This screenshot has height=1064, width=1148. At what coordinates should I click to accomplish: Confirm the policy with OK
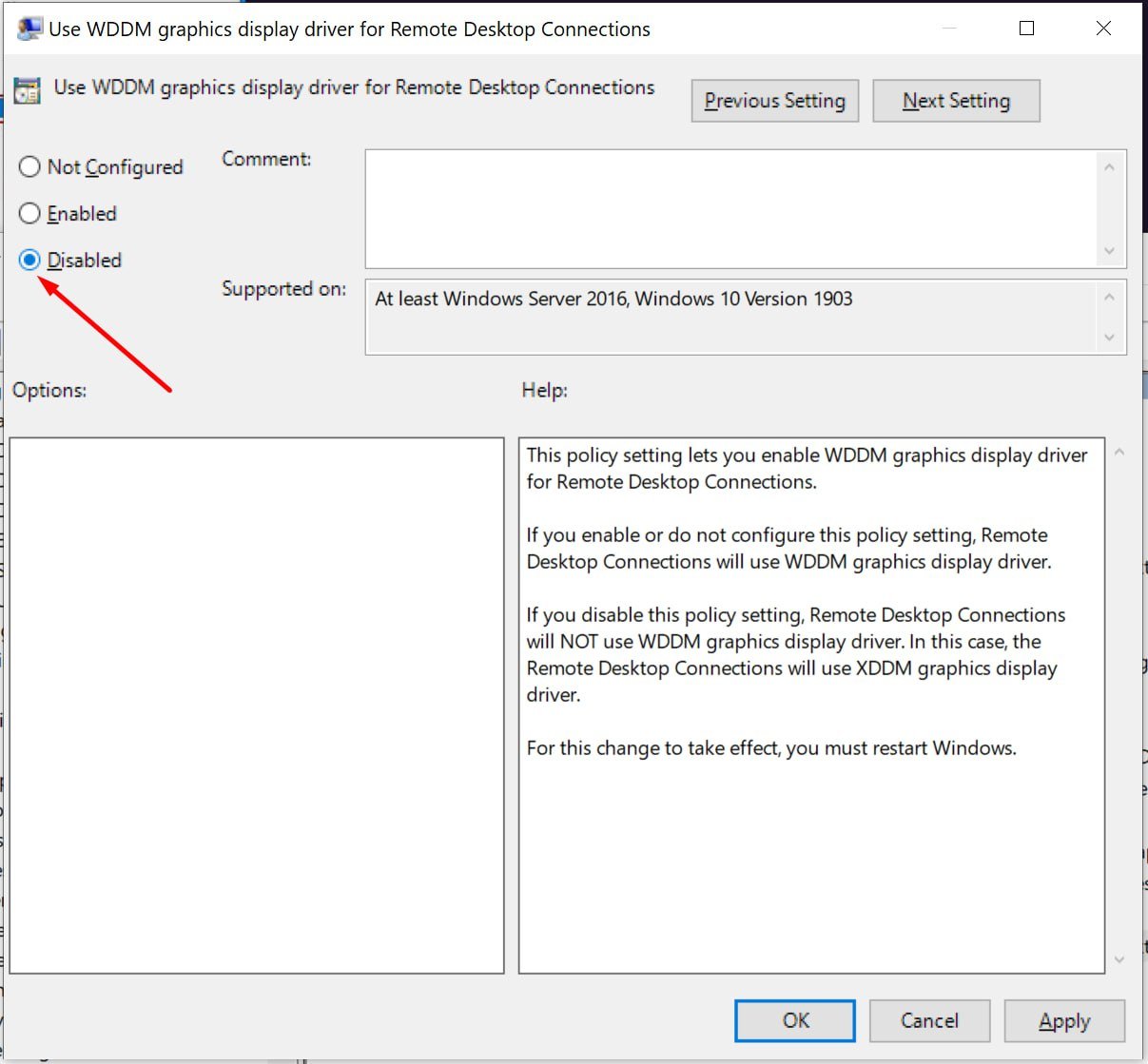[x=795, y=1020]
